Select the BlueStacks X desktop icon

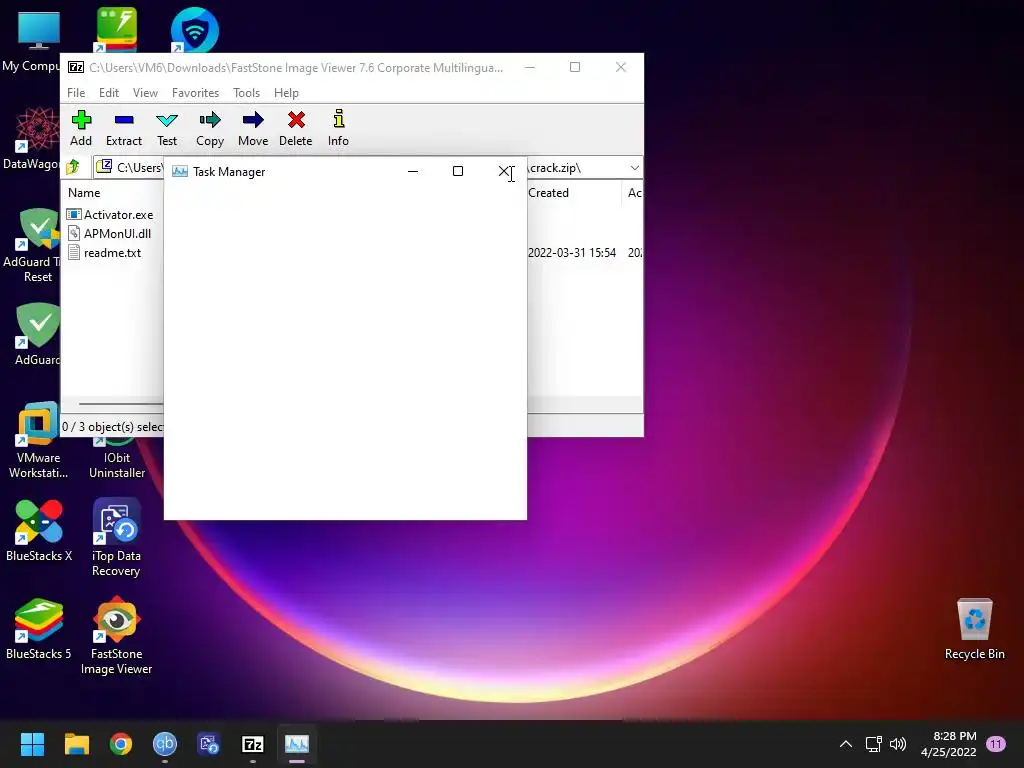39,530
